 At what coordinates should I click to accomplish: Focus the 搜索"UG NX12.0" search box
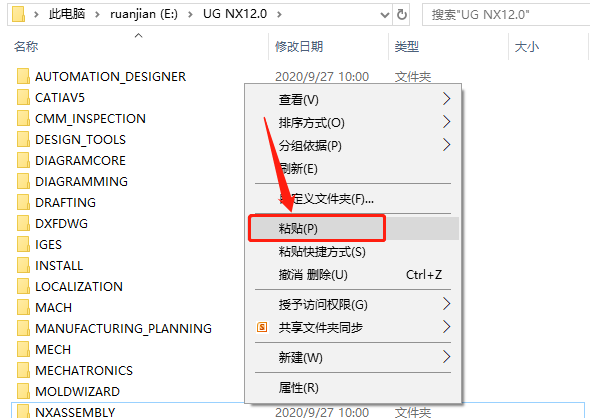(x=506, y=15)
